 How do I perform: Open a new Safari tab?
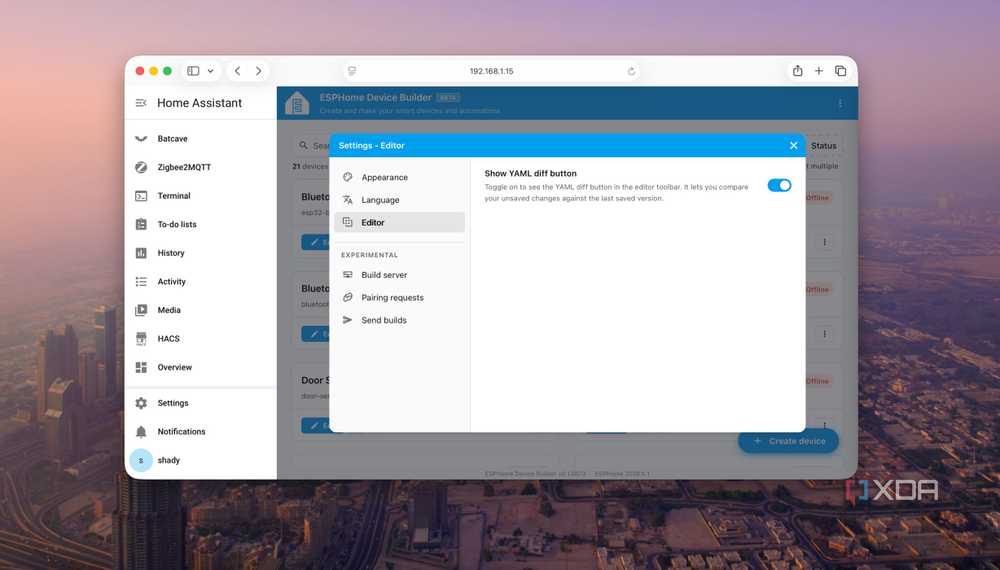click(819, 71)
